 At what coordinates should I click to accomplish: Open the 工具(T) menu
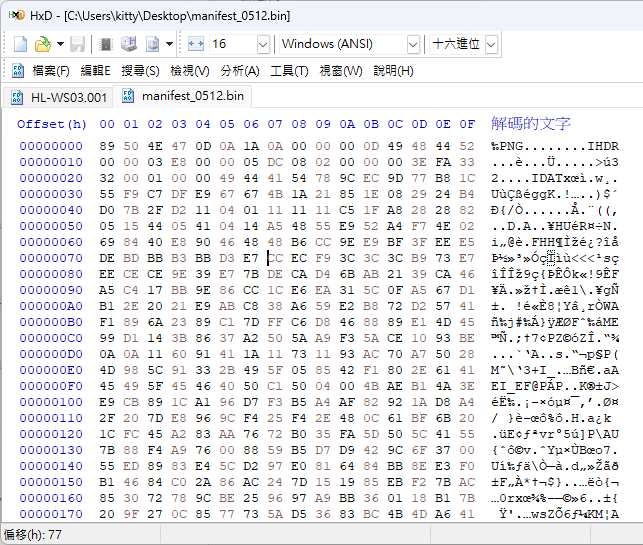(290, 71)
